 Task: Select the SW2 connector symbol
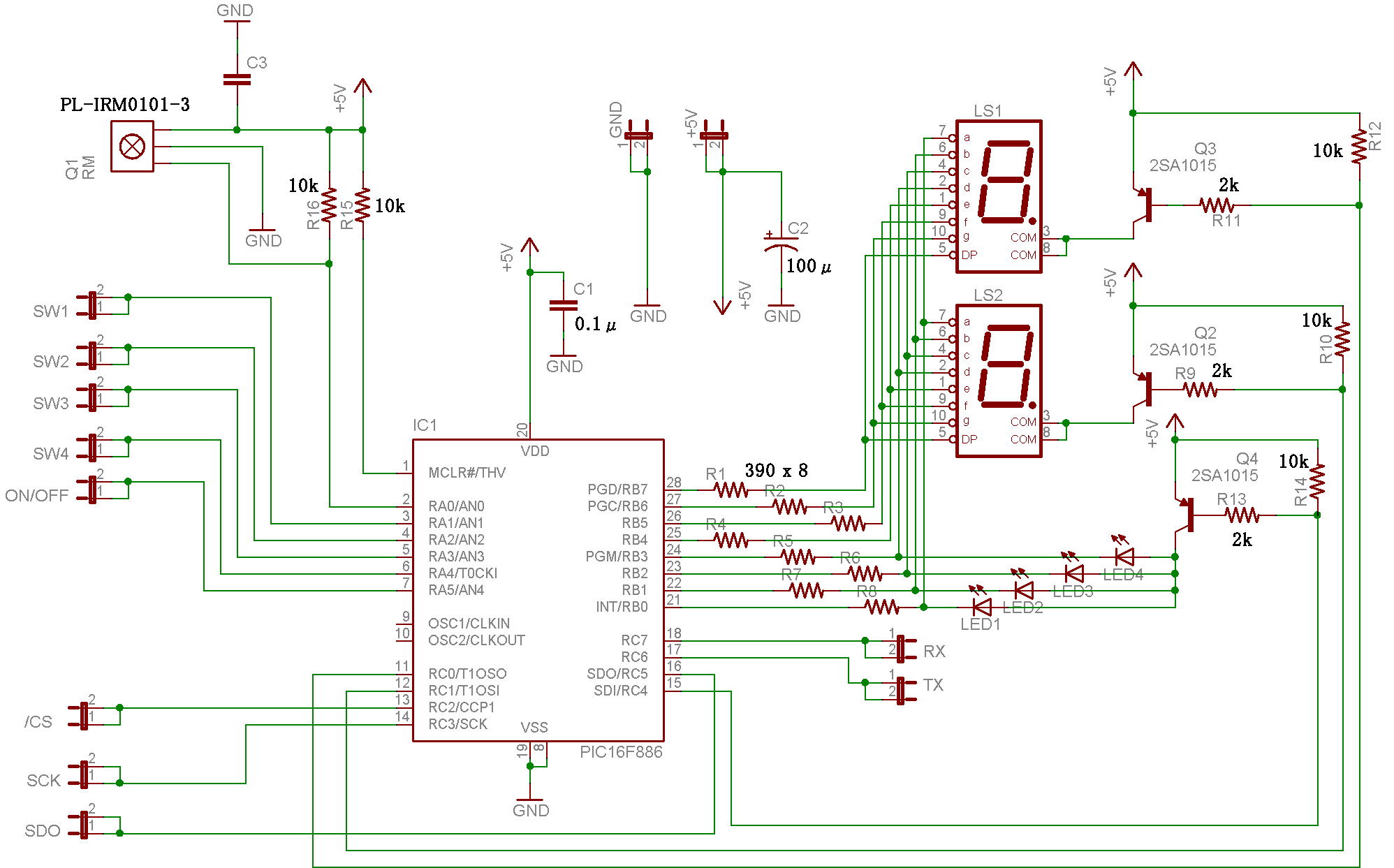point(92,355)
